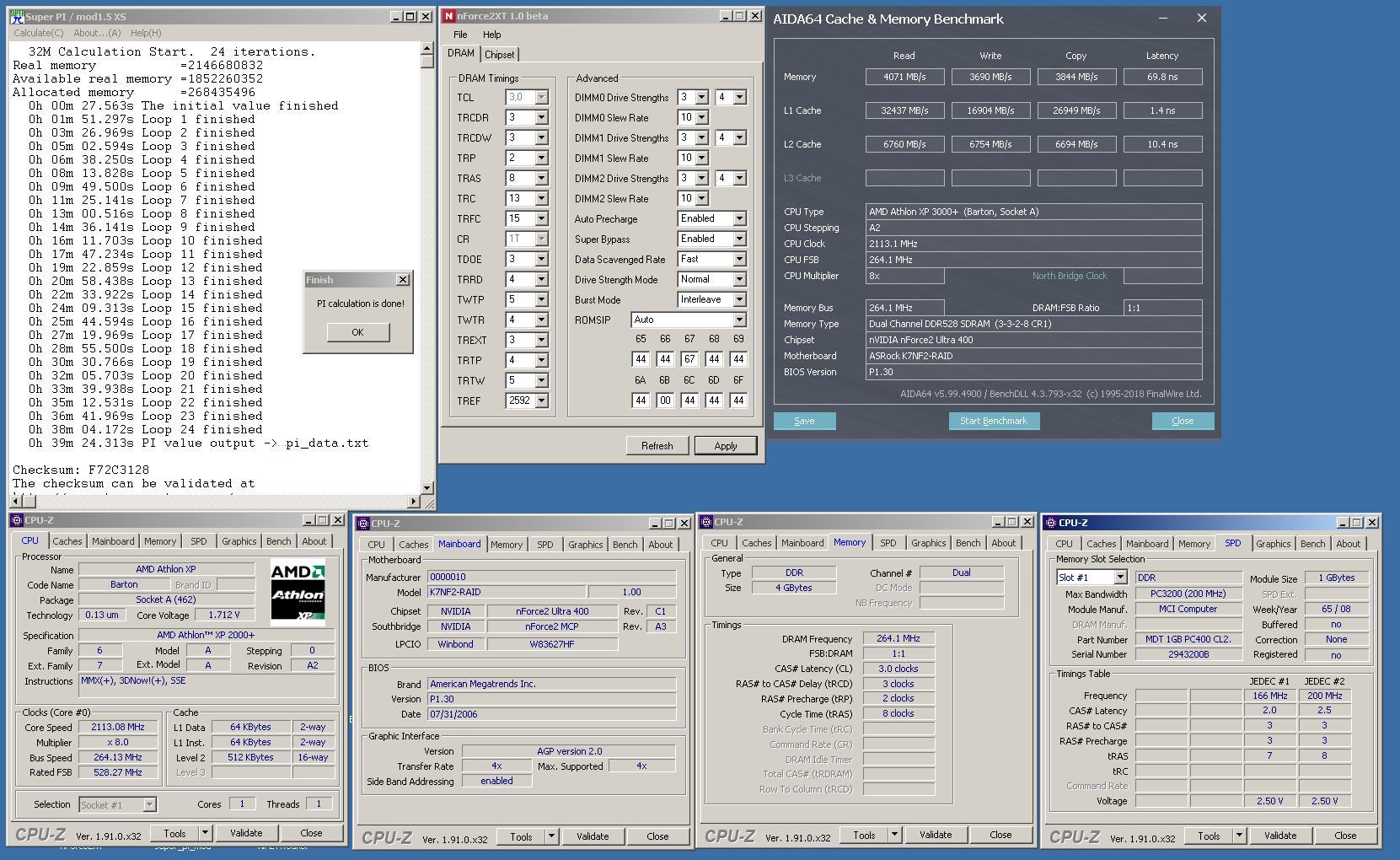The height and width of the screenshot is (860, 1400).
Task: Open the Help menu in nForce2XT
Action: 491,35
